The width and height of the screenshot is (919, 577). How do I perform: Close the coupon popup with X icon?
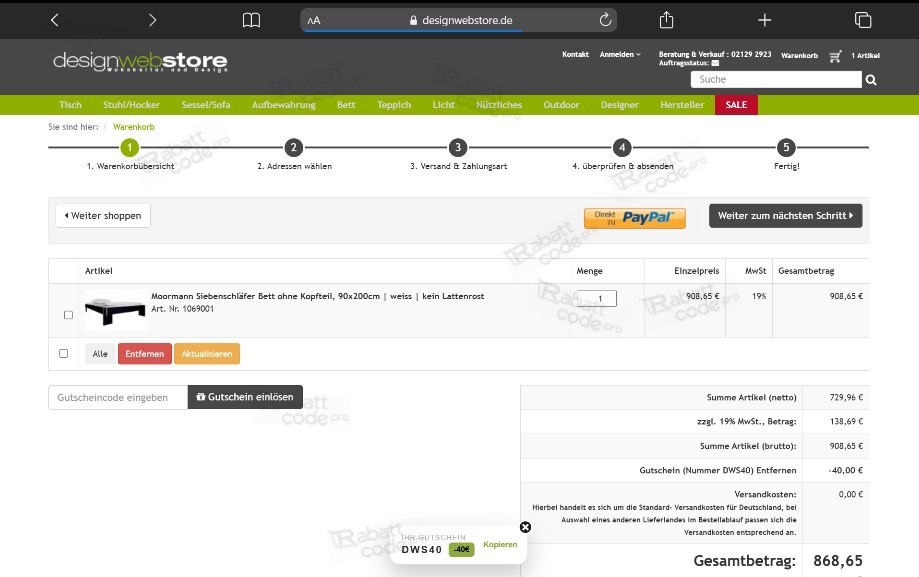pyautogui.click(x=525, y=527)
